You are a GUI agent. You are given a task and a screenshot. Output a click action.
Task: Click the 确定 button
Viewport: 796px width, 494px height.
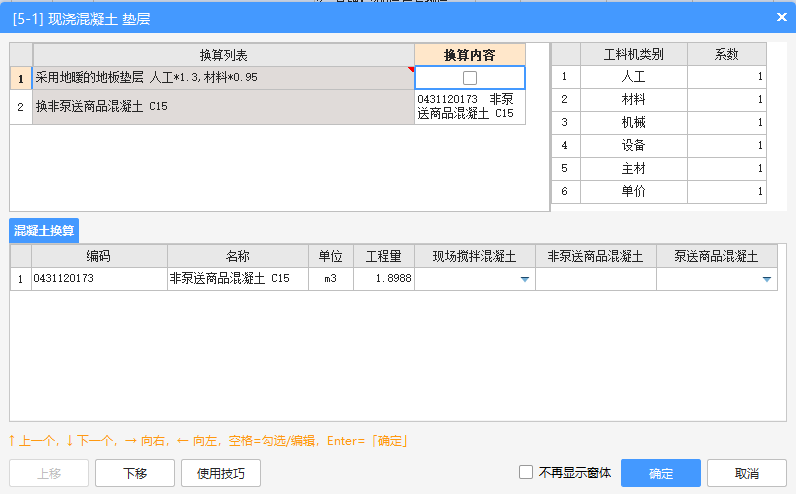click(x=661, y=473)
